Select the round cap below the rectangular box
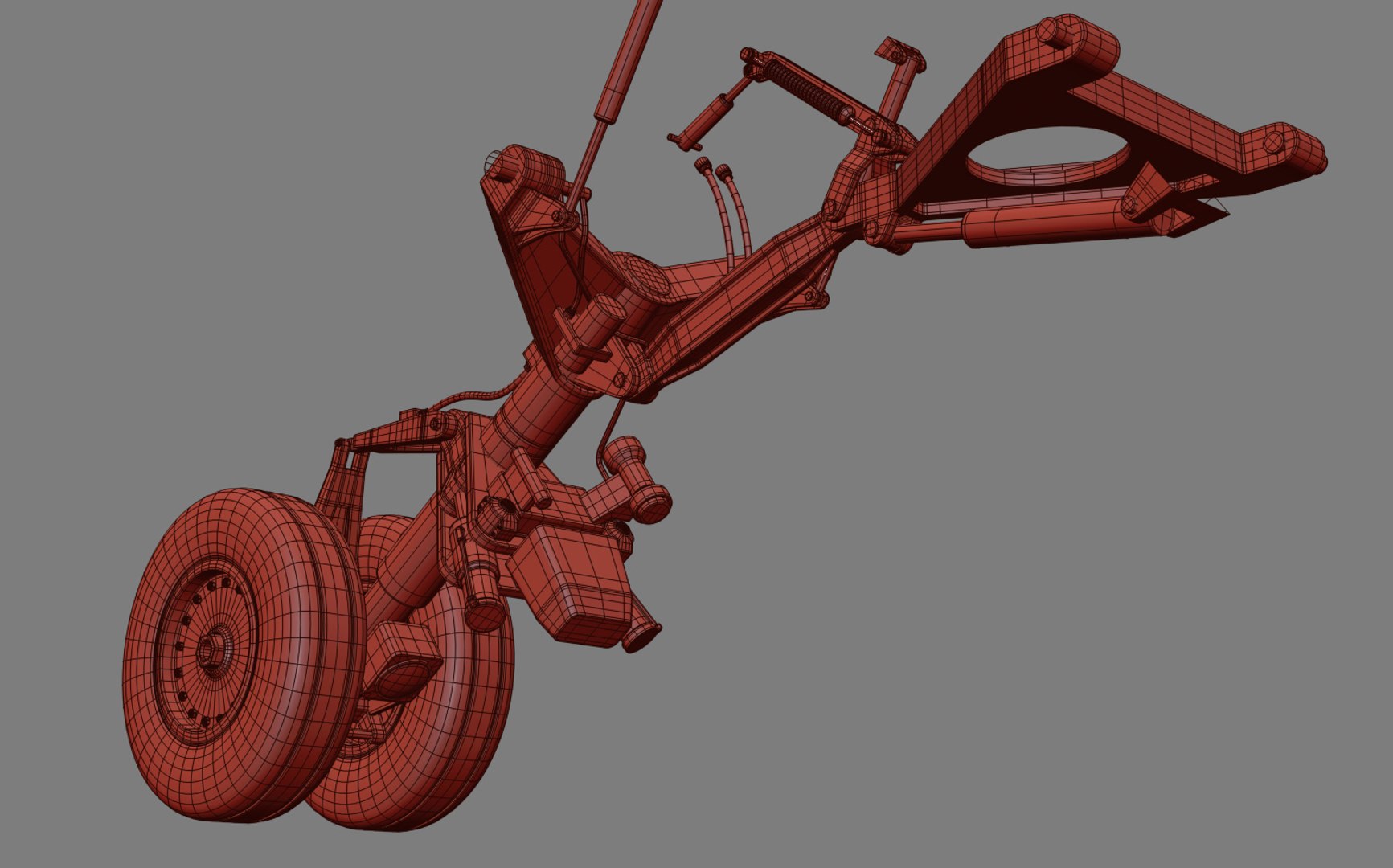 click(640, 635)
